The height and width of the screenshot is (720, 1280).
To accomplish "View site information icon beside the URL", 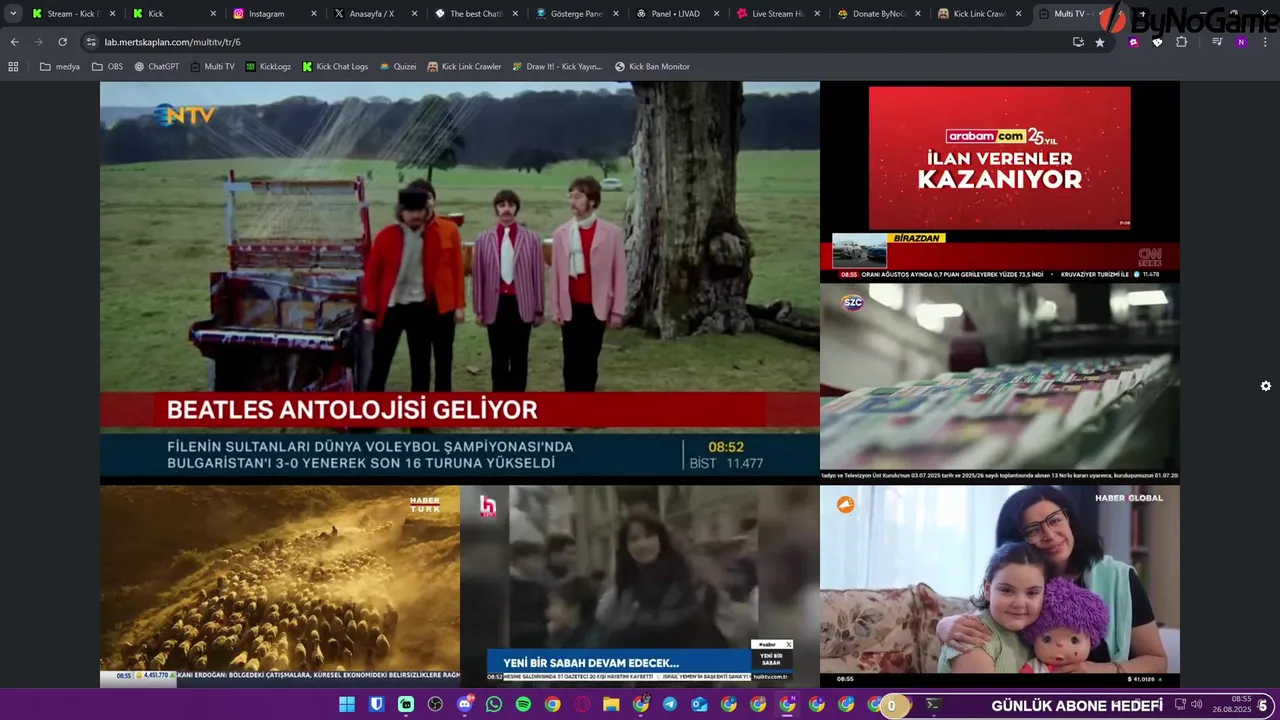I will tap(91, 42).
